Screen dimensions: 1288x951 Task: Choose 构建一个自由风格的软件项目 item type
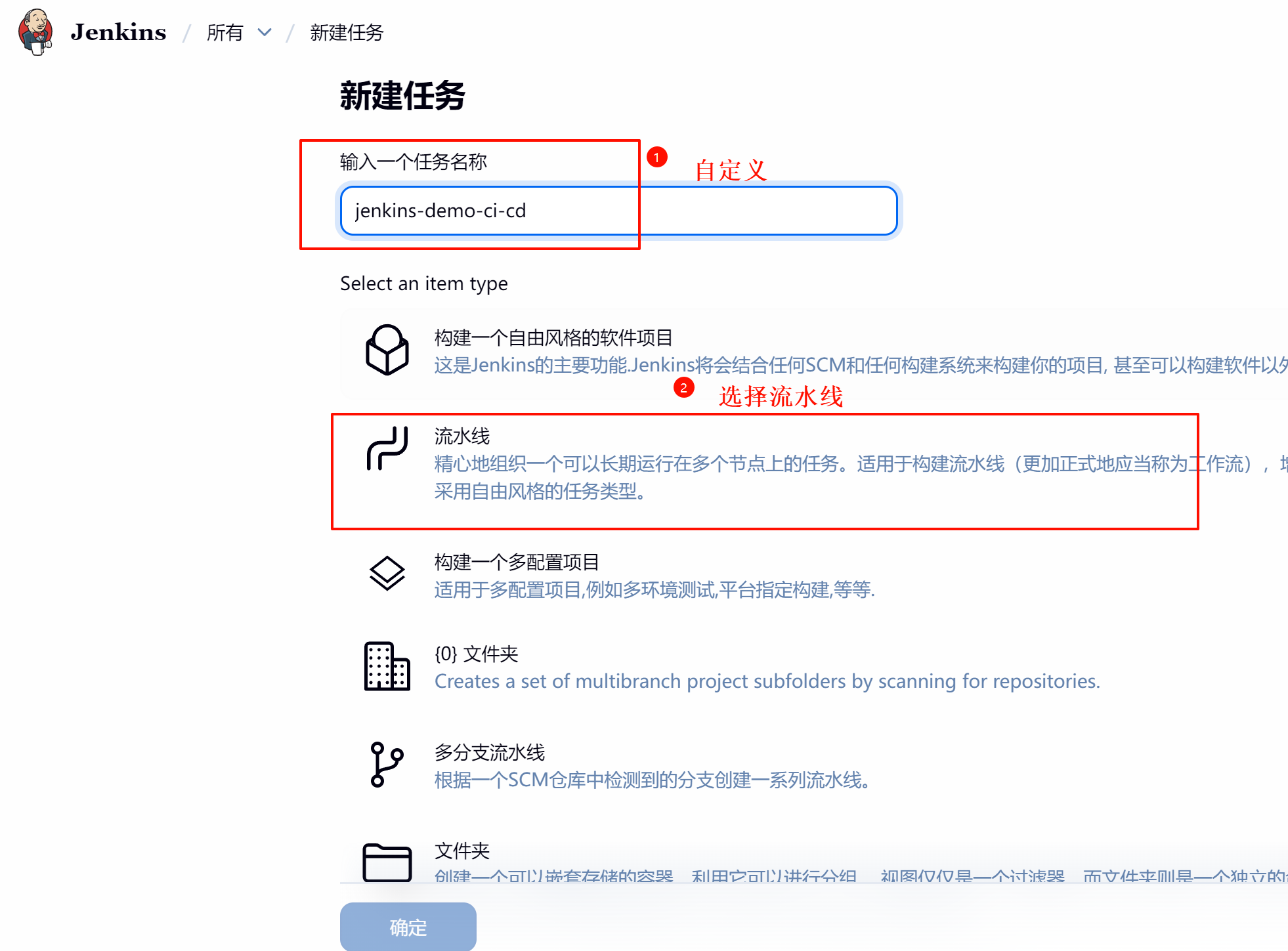pyautogui.click(x=553, y=337)
